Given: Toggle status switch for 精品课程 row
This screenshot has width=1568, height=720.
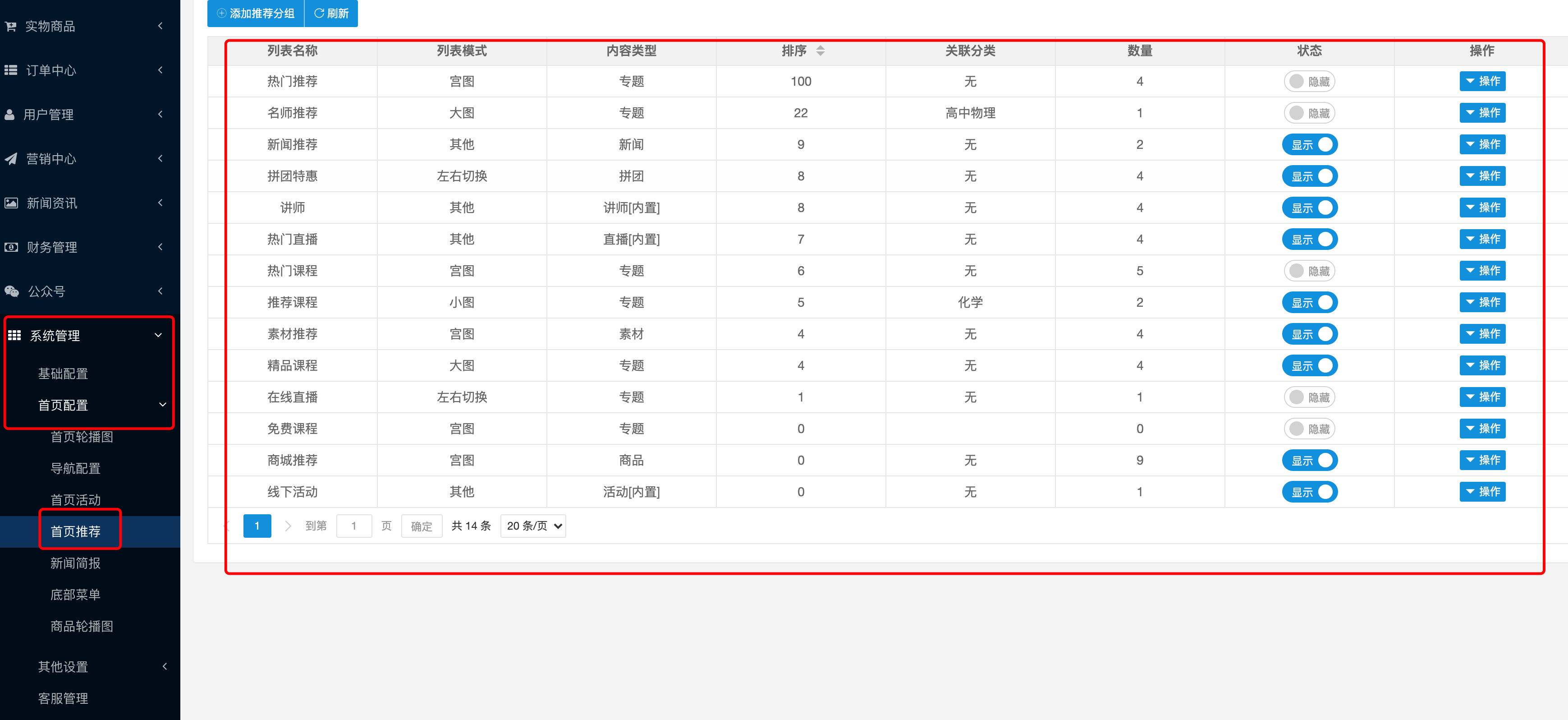Looking at the screenshot, I should click(1309, 365).
